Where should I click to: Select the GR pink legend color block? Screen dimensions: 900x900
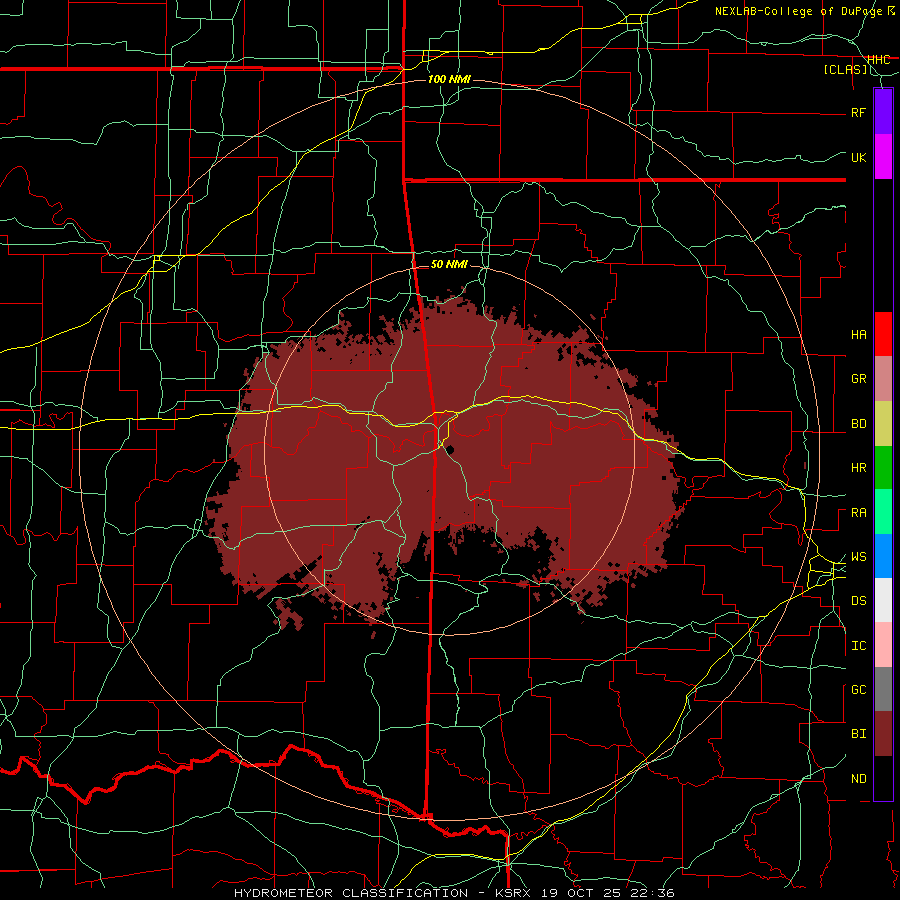pyautogui.click(x=883, y=379)
